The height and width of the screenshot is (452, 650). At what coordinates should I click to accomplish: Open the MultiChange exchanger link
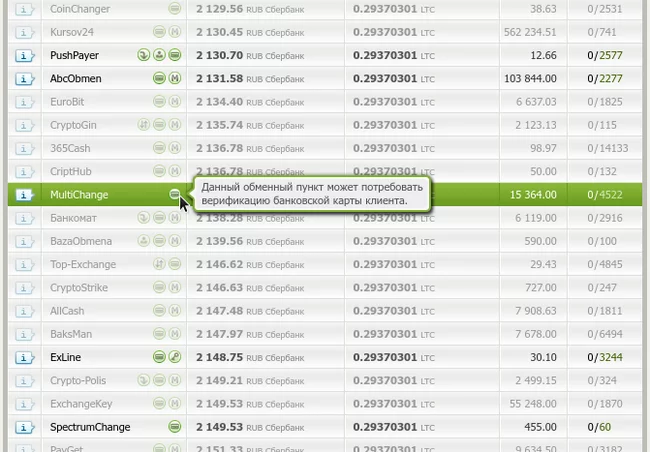tap(79, 195)
